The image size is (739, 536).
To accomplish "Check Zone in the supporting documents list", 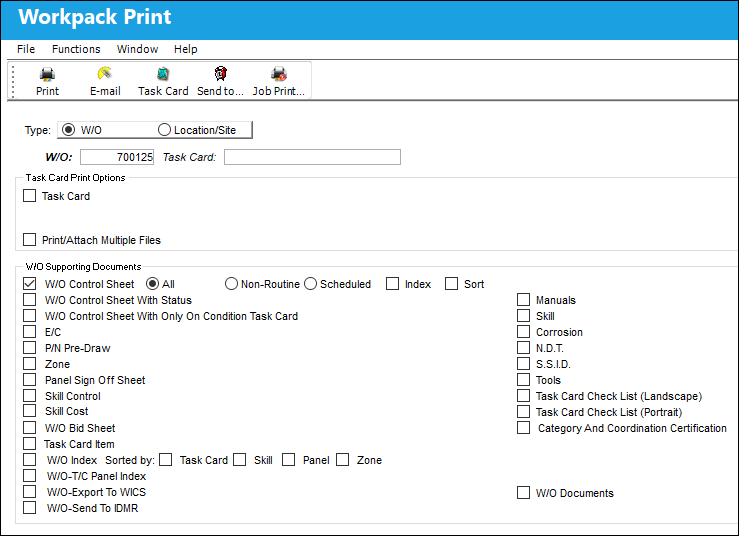I will (x=29, y=364).
